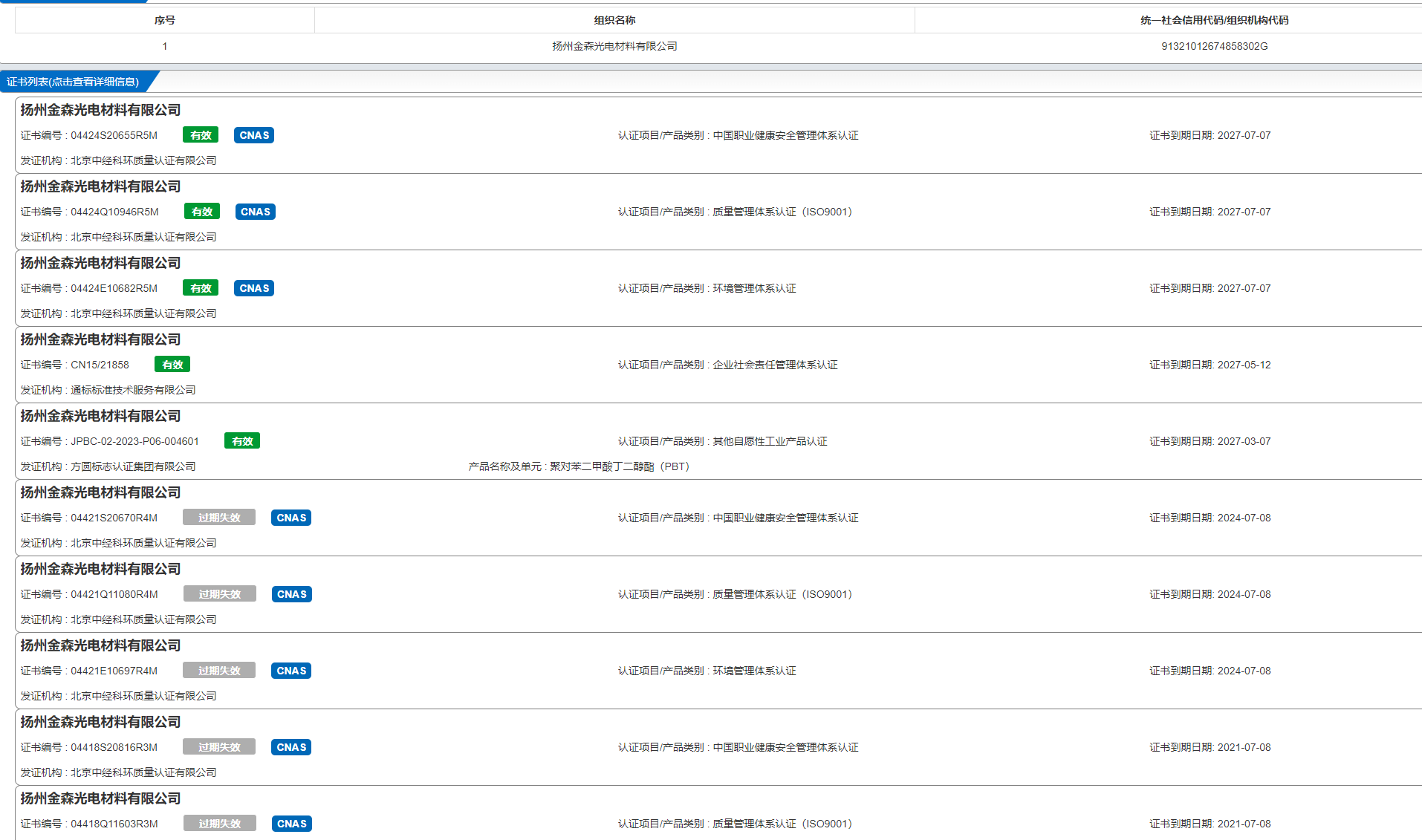Screen dimensions: 1422x840
Task: Click CNAS badge for certificate 04424E10682R5M
Action: coord(254,288)
